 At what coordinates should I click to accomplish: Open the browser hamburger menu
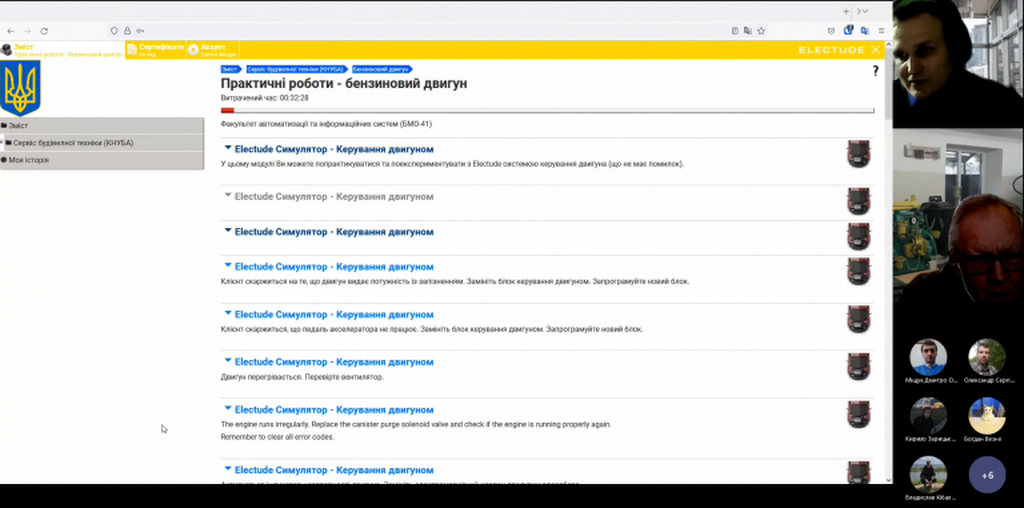pyautogui.click(x=881, y=31)
